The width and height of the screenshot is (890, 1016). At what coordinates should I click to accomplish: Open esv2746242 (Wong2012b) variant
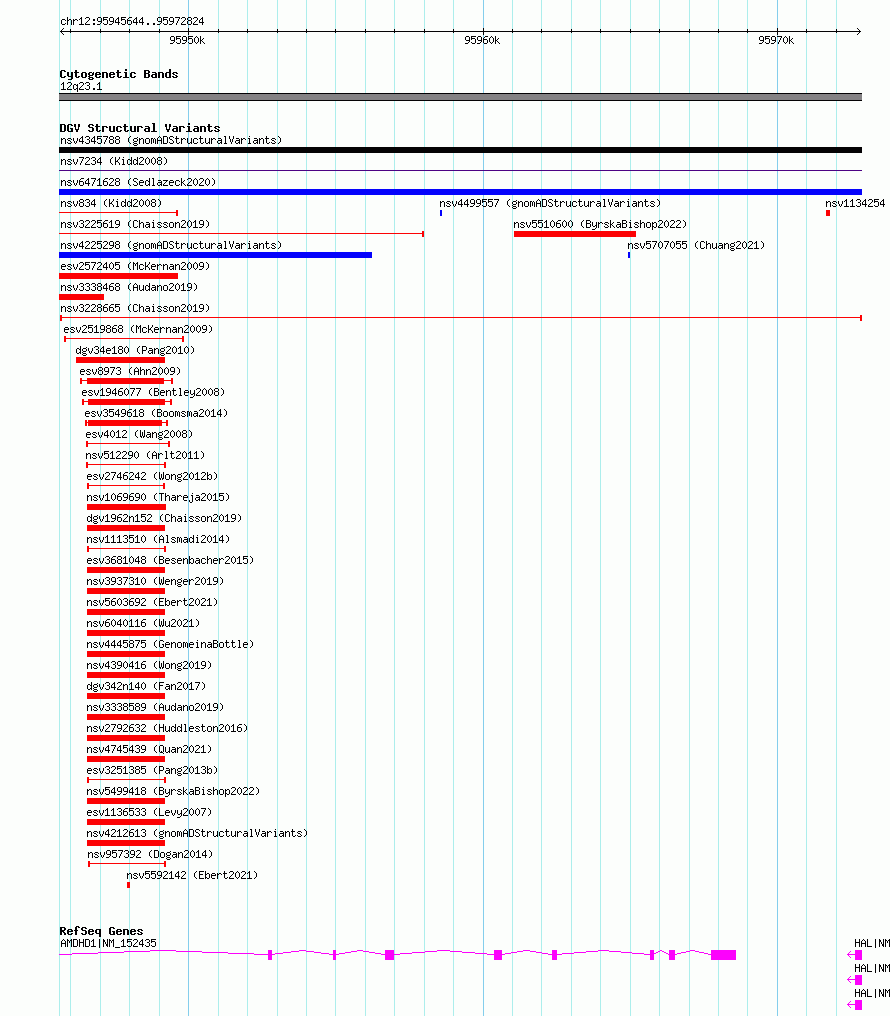click(x=152, y=476)
